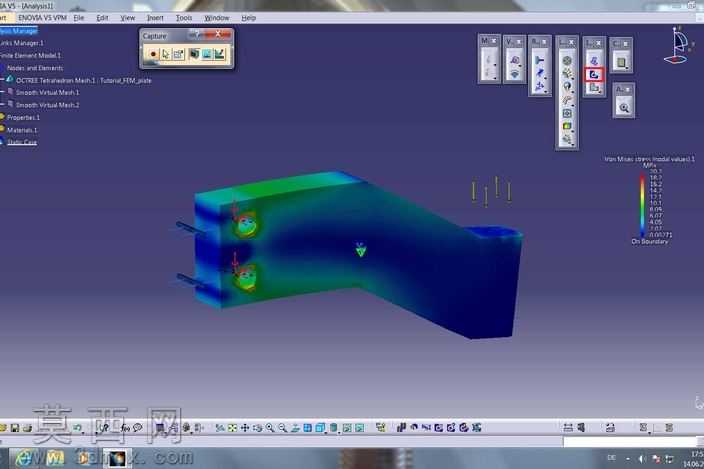
Task: Open the Help menu
Action: (248, 18)
